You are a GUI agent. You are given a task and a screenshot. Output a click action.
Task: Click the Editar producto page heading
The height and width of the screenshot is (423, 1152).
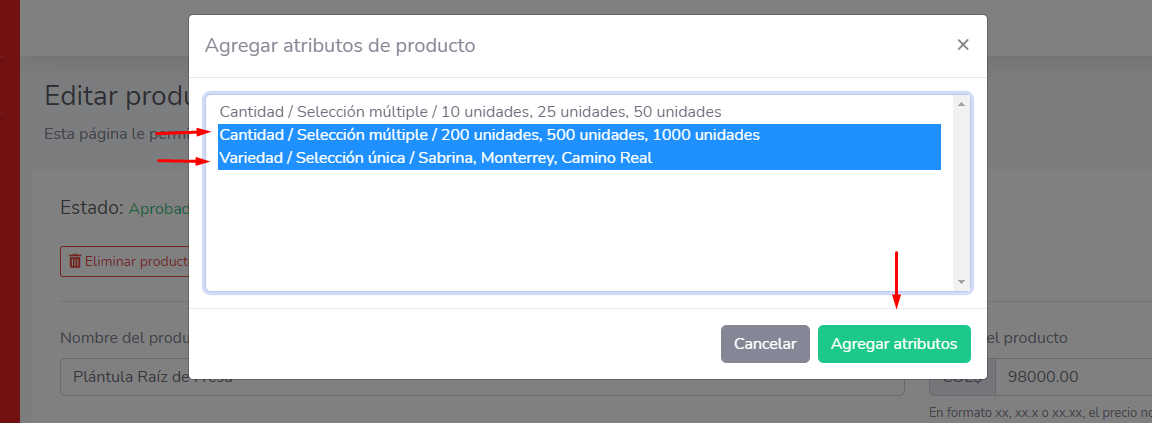click(116, 96)
